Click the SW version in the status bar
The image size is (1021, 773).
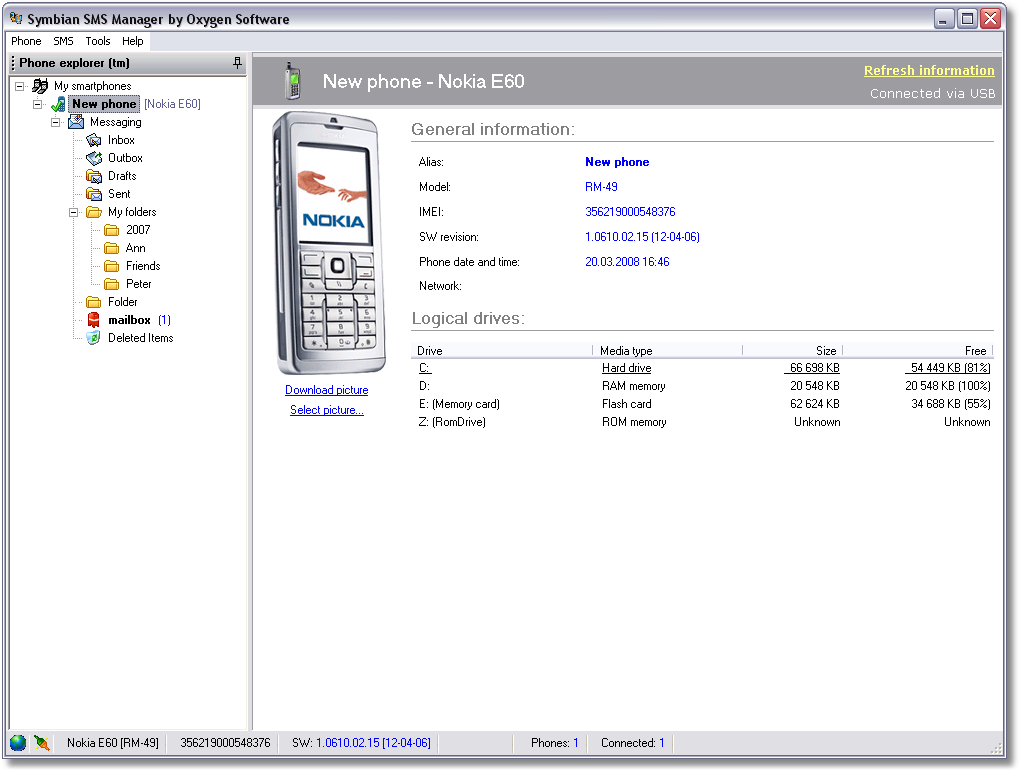click(361, 742)
